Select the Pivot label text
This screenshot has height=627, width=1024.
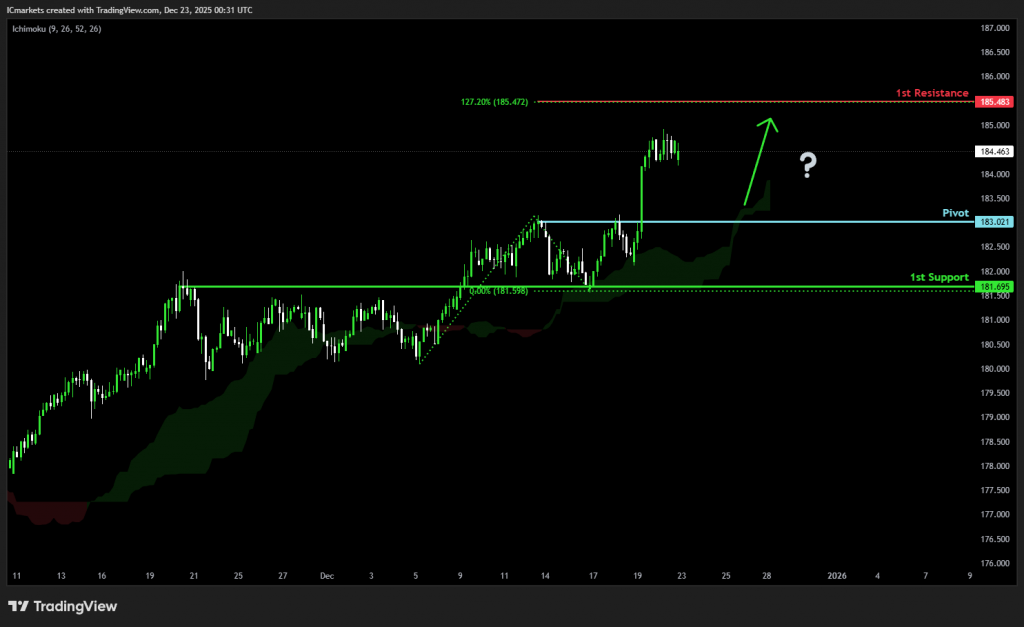coord(956,213)
